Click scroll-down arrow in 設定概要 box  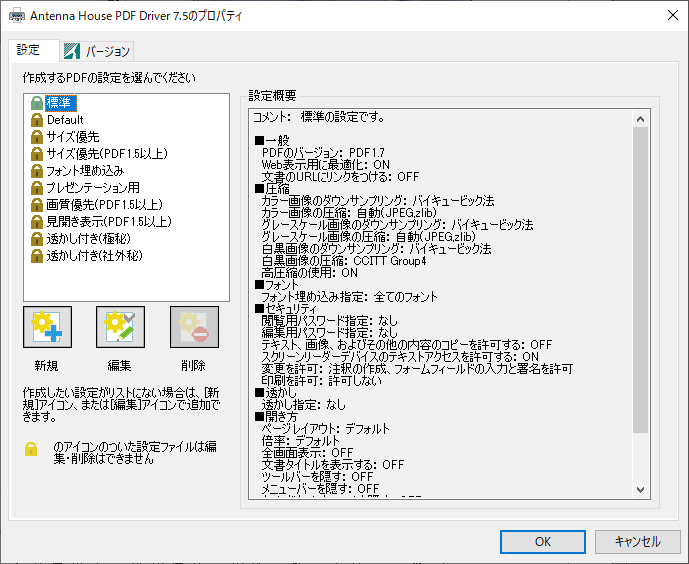coord(641,489)
